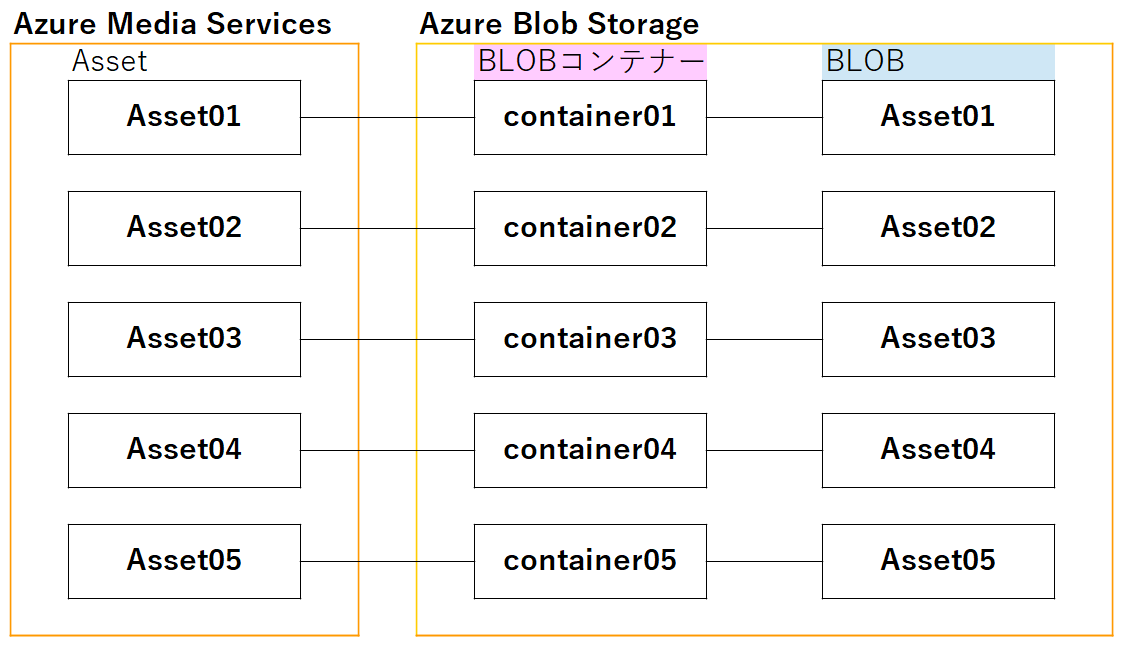The image size is (1126, 645).
Task: Select the container04 box
Action: pyautogui.click(x=590, y=450)
